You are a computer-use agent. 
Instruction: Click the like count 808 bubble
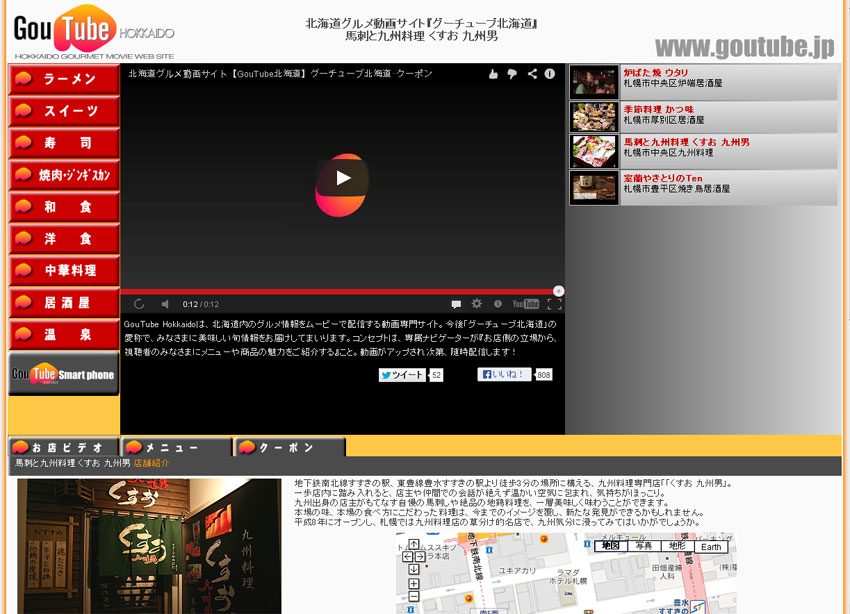click(543, 374)
